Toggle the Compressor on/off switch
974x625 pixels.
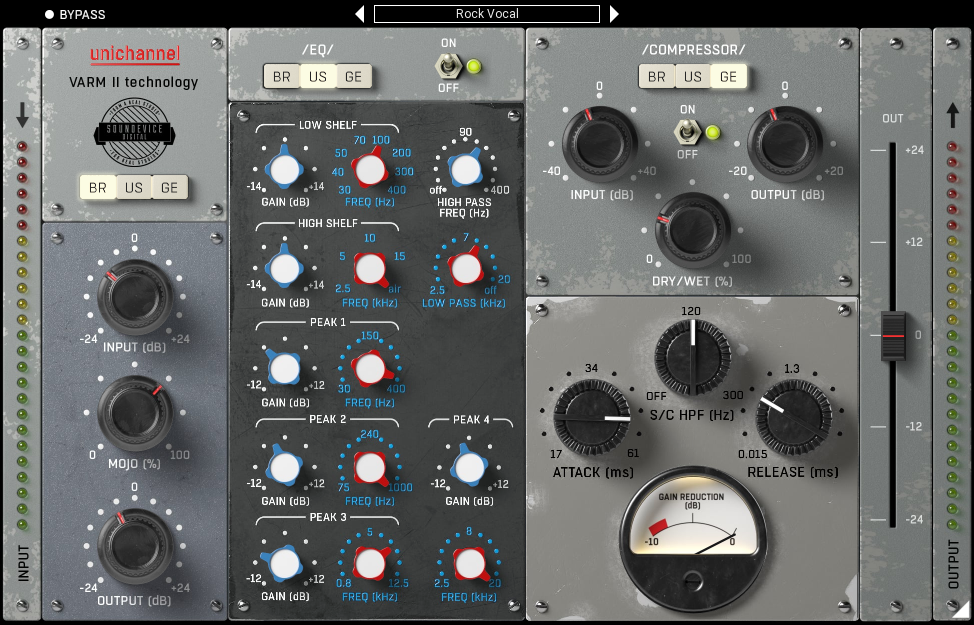688,131
